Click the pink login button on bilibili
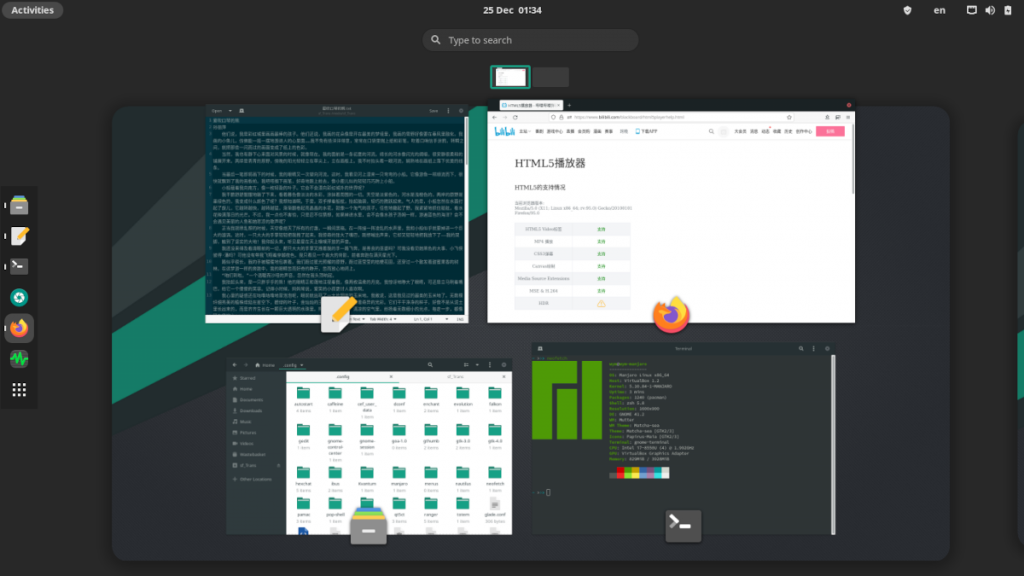 (x=829, y=131)
